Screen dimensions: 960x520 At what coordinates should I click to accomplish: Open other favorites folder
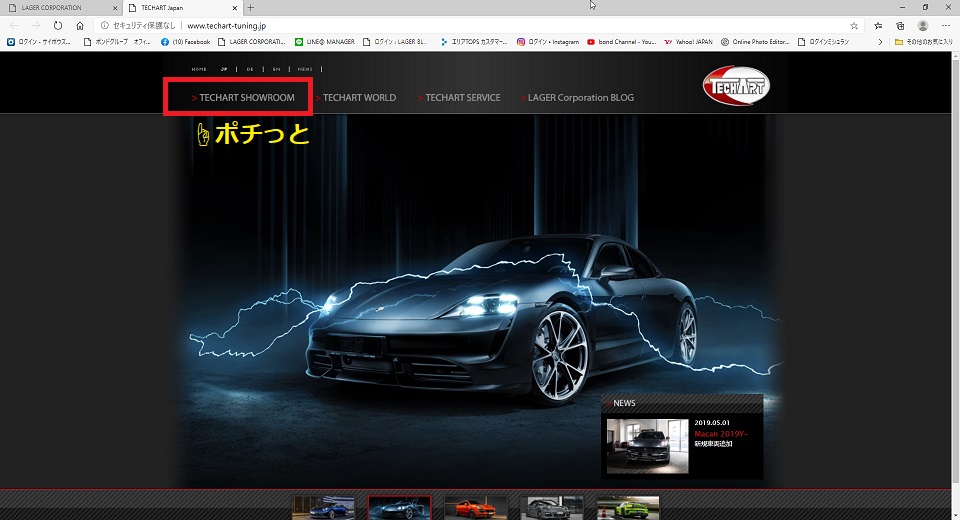925,42
